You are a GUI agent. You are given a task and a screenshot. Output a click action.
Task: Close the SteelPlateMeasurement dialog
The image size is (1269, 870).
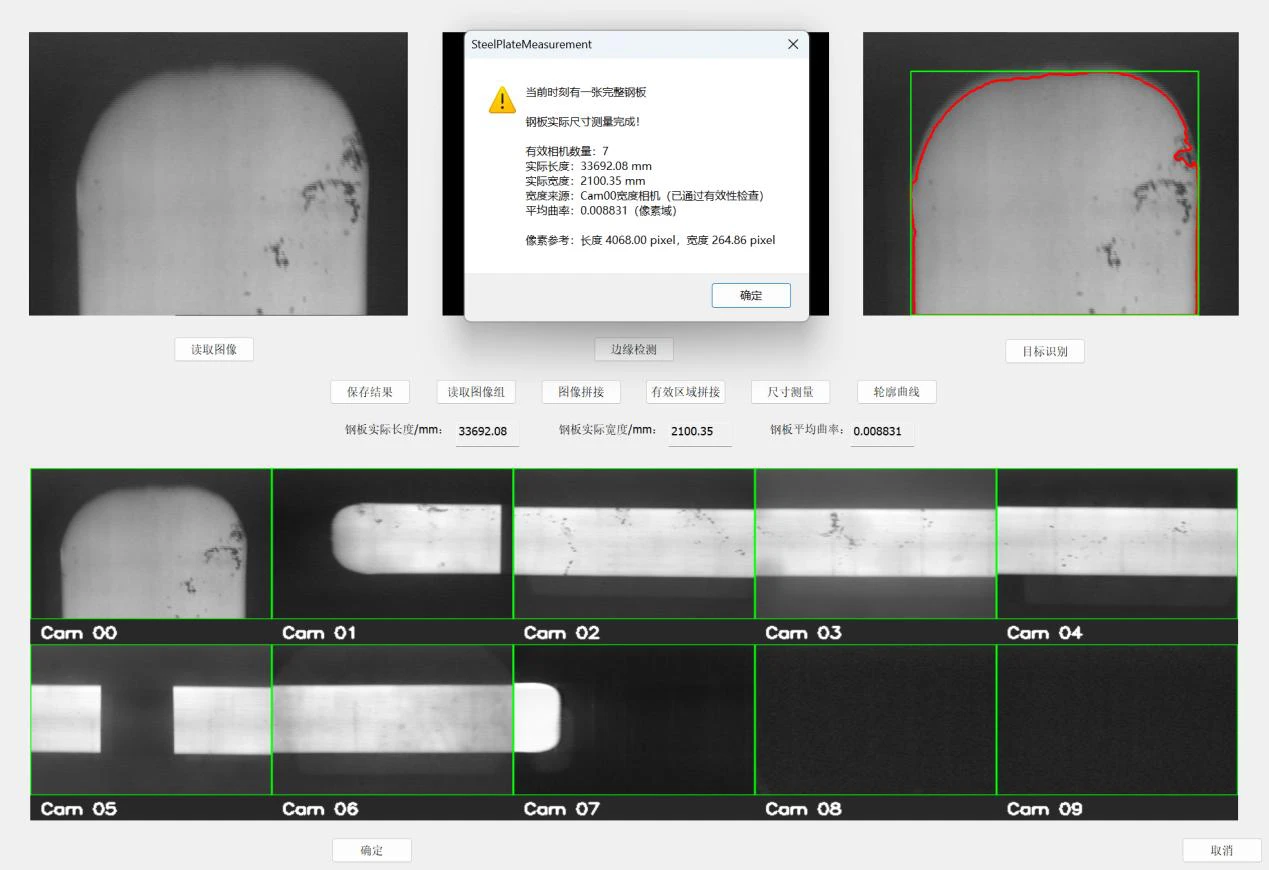pos(793,44)
